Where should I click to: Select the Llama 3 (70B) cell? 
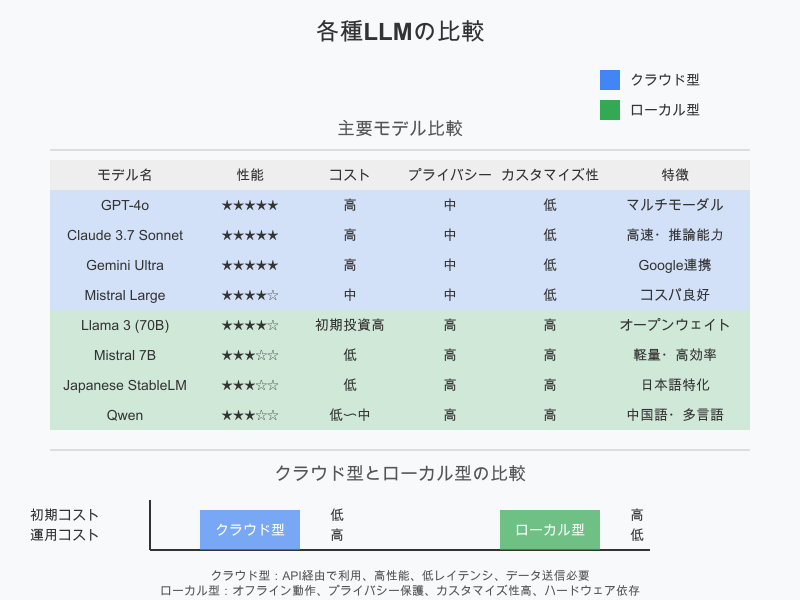tap(125, 326)
